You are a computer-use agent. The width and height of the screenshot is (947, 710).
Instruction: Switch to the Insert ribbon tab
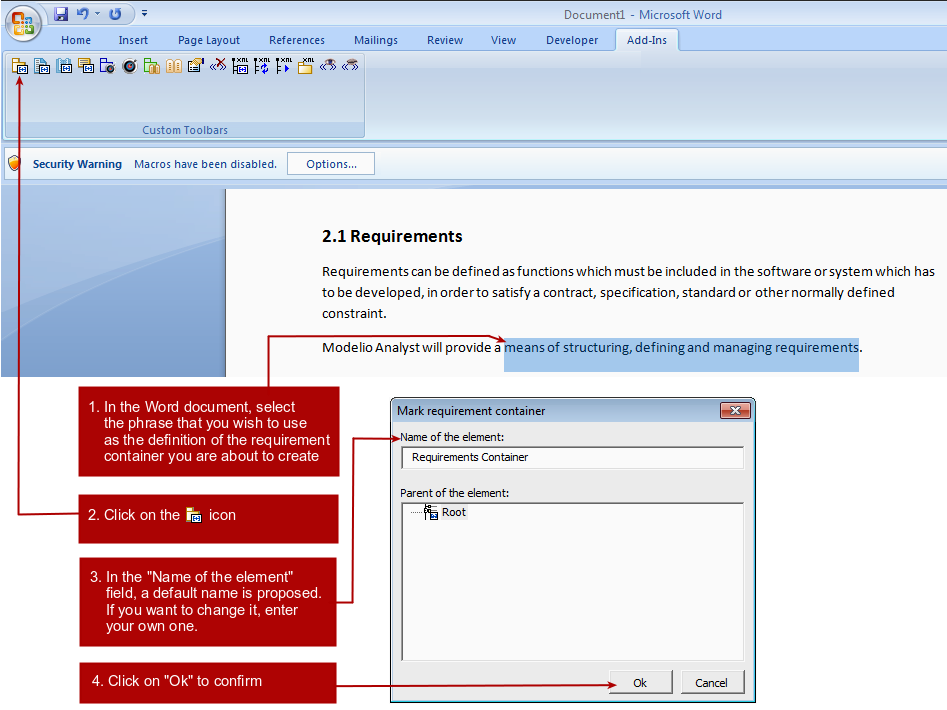click(x=133, y=40)
